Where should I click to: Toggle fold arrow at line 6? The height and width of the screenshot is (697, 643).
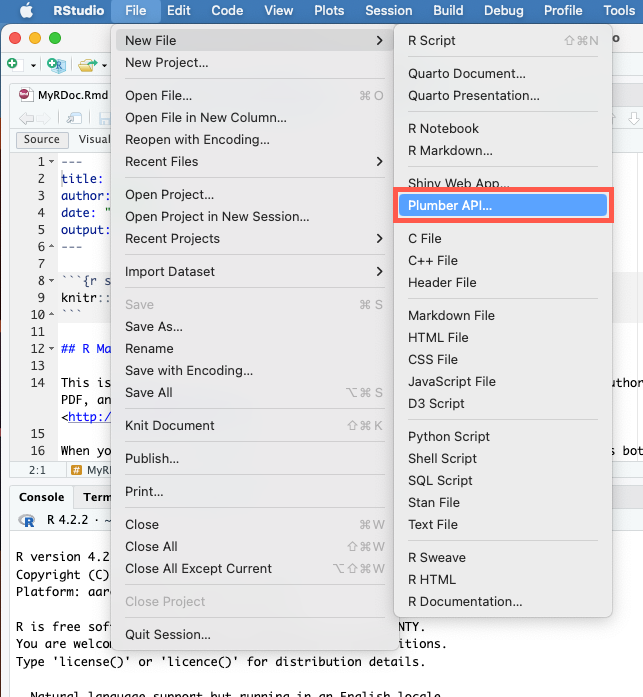[52, 246]
